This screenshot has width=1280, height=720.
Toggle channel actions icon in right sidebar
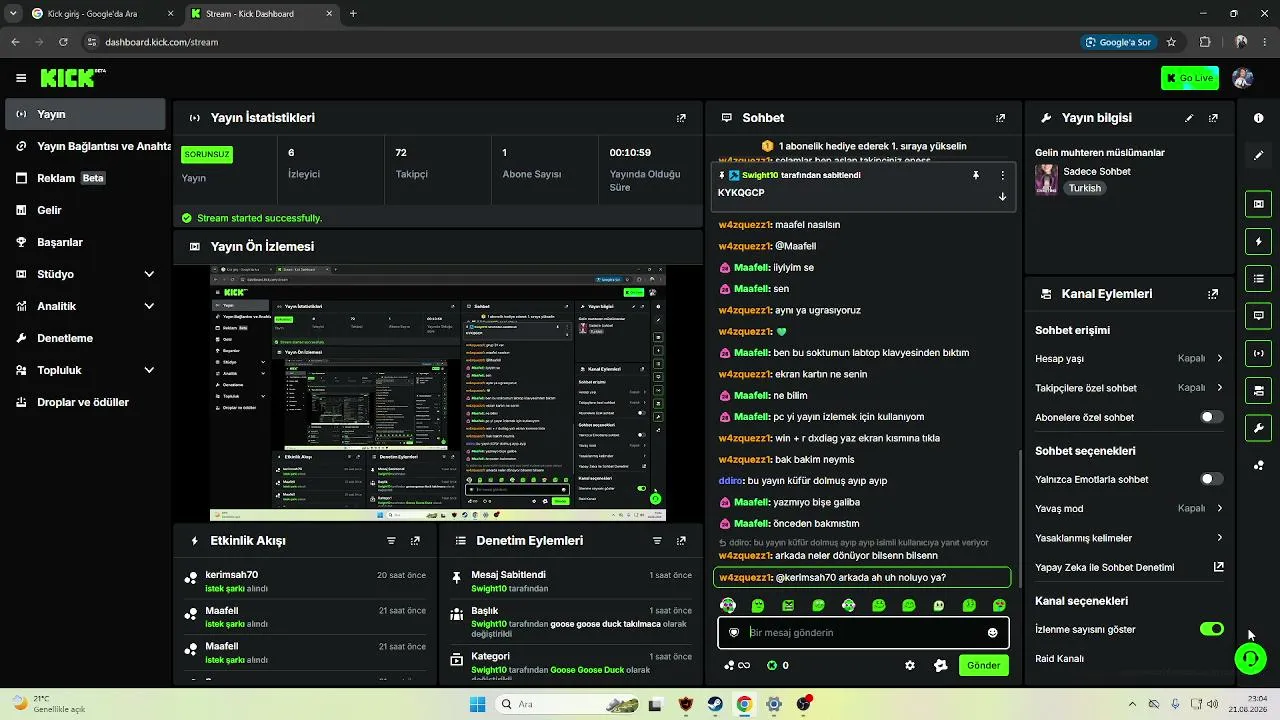pos(1258,390)
